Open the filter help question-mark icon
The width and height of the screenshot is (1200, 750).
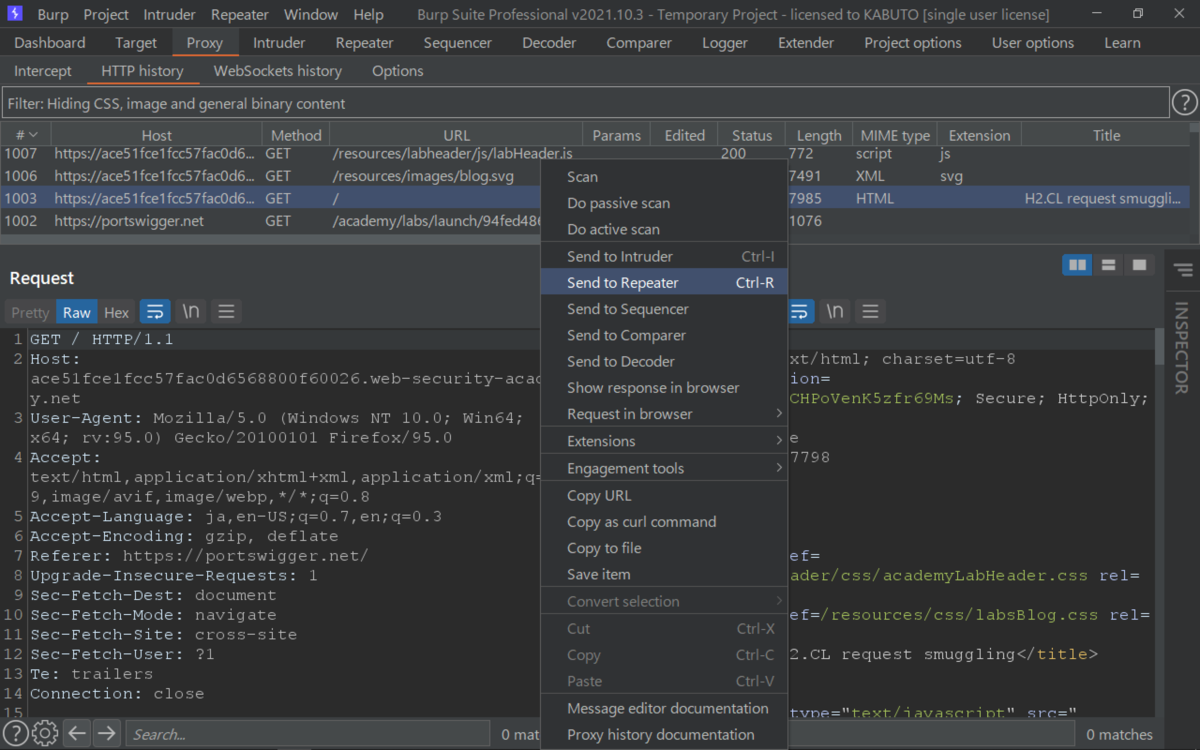pyautogui.click(x=1184, y=102)
